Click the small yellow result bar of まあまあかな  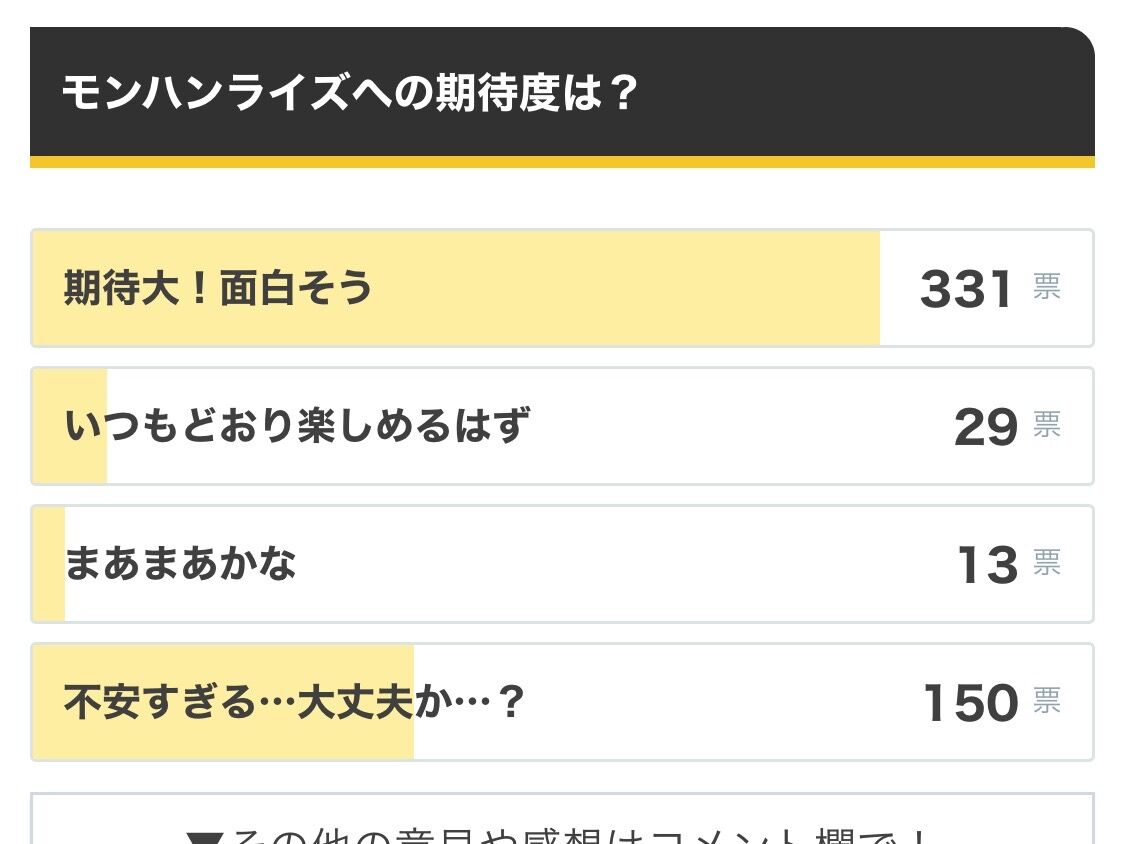click(x=49, y=564)
